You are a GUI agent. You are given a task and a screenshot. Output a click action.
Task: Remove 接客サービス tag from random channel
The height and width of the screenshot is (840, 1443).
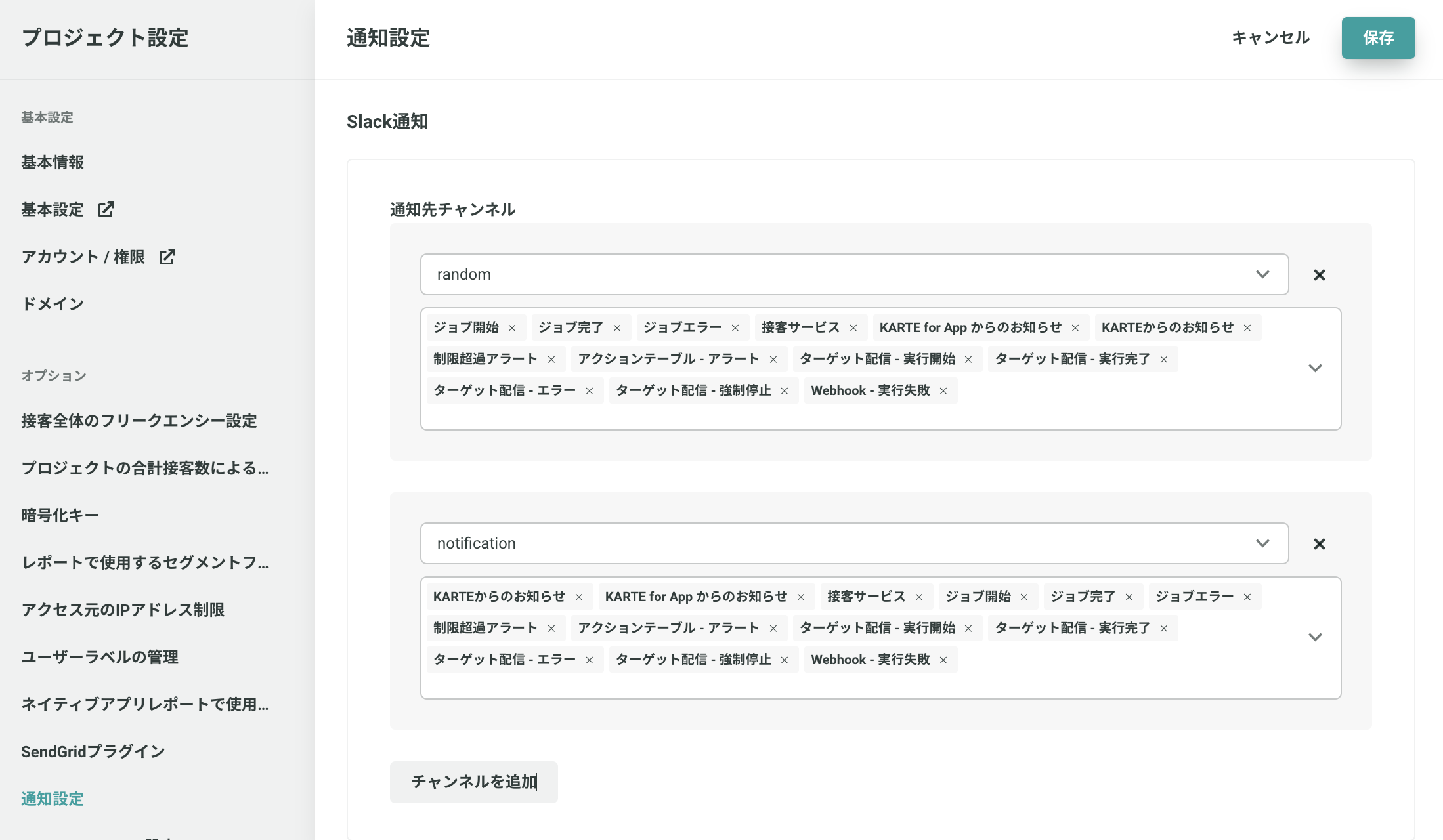[853, 328]
